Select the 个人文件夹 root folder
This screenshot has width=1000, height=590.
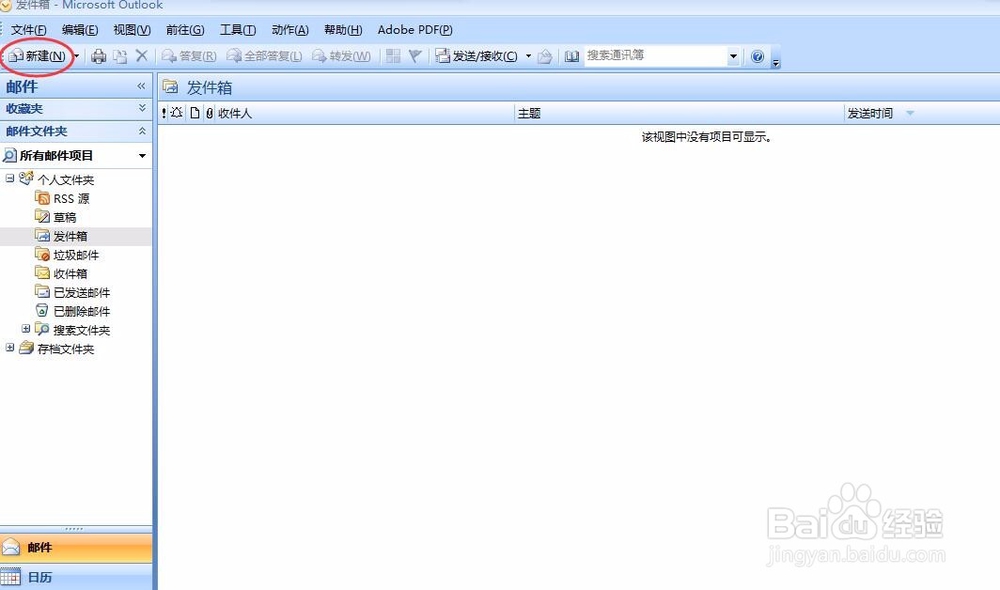tap(66, 180)
